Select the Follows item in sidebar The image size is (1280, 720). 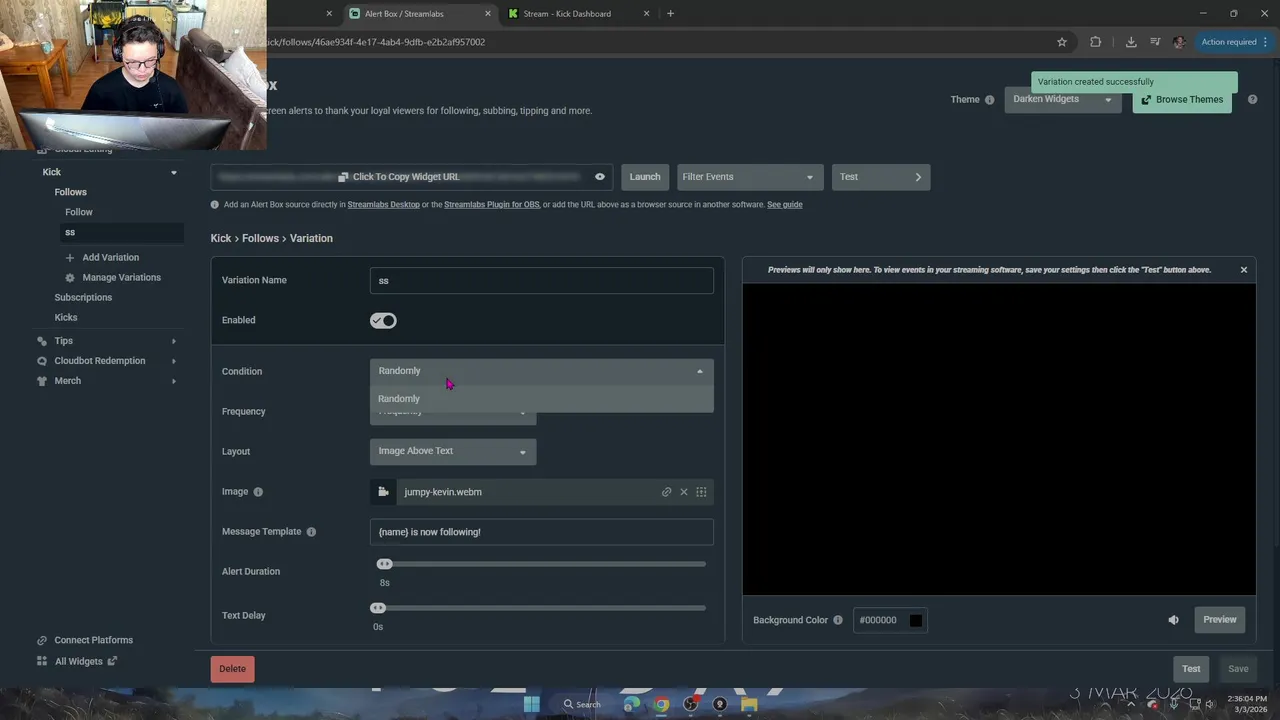[71, 192]
